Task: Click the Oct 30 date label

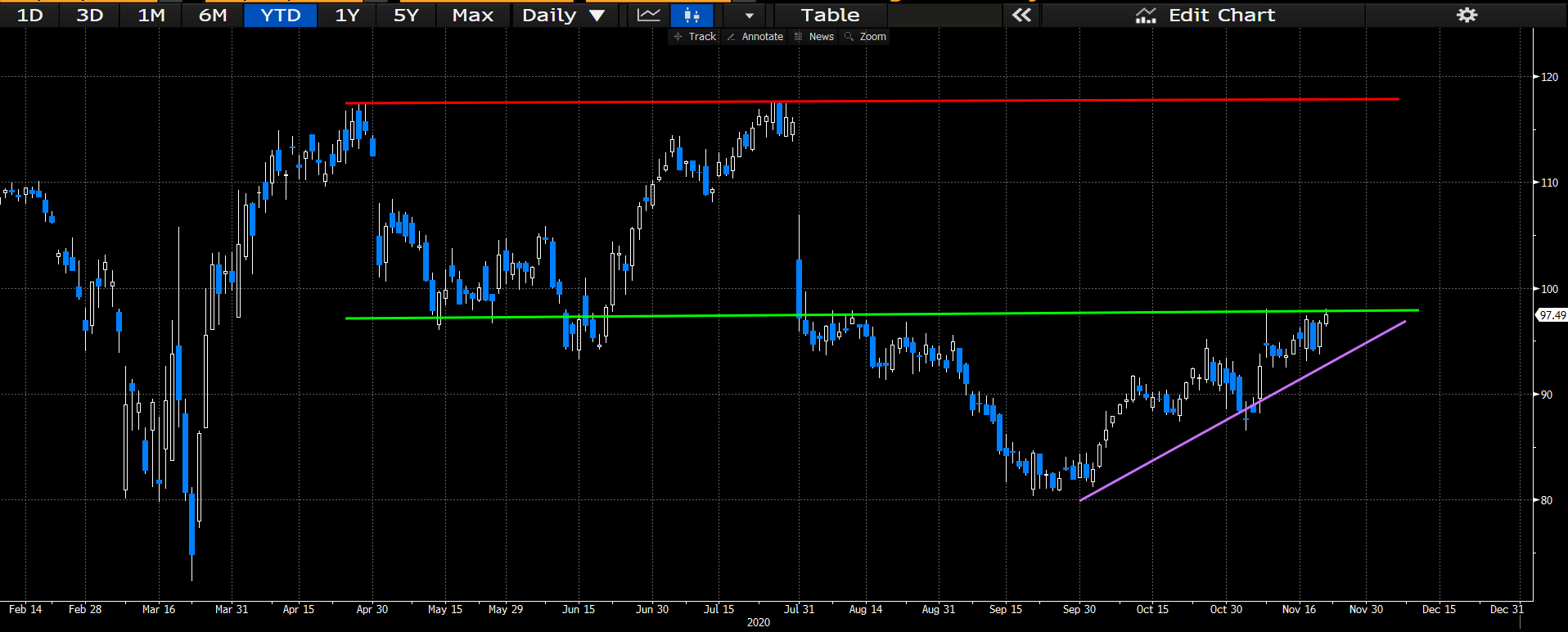Action: [x=1226, y=609]
